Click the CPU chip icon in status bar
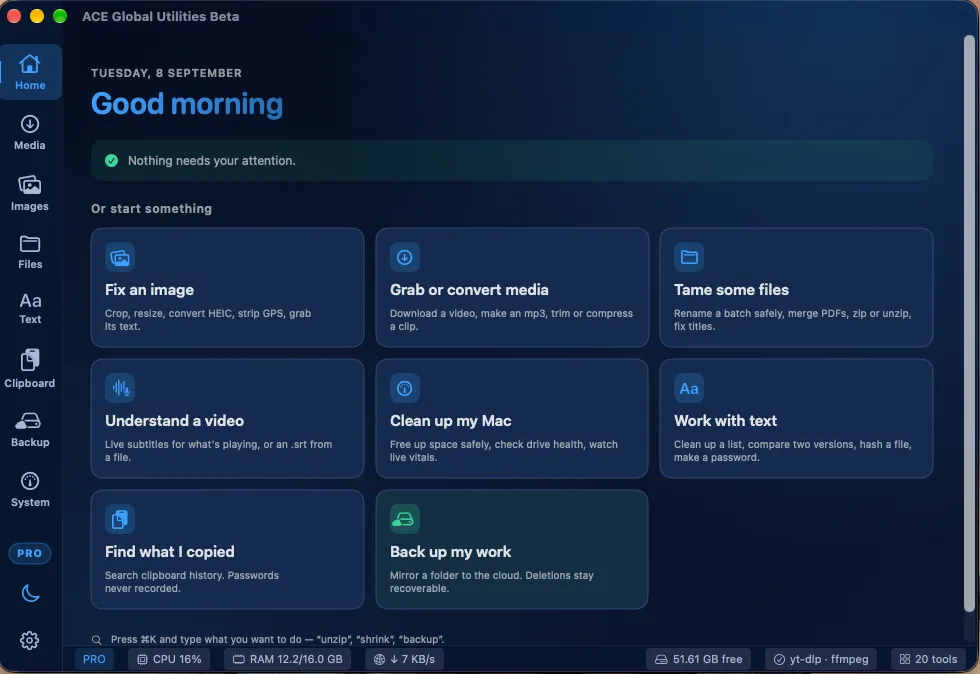Viewport: 980px width, 674px height. [x=142, y=660]
